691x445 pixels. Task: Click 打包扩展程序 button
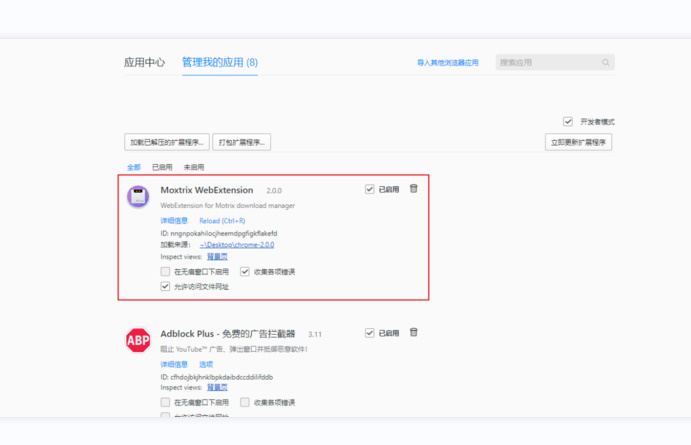pyautogui.click(x=241, y=142)
